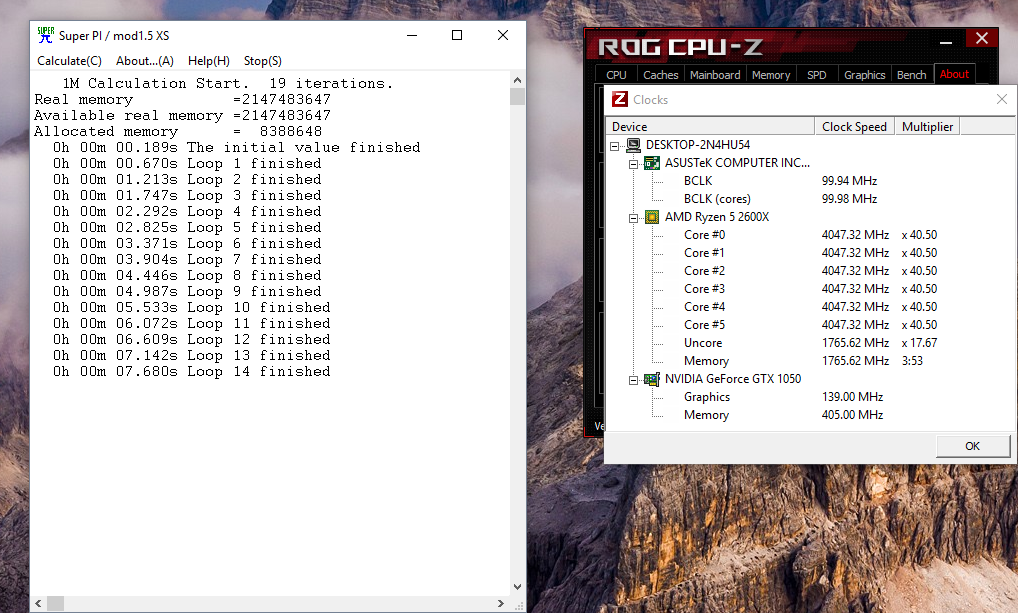The height and width of the screenshot is (613, 1018).
Task: Click the Super PI horizontal scrollbar right arrow
Action: (500, 603)
